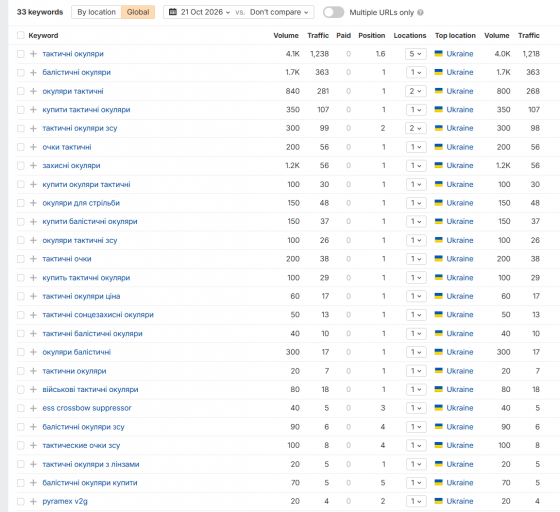Viewport: 560px width, 512px height.
Task: Click the plus icon beside тактичні окуляри
Action: [x=33, y=54]
